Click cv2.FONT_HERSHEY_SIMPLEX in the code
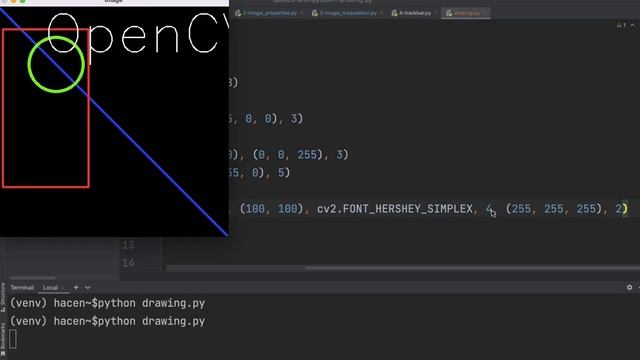Screen dimensions: 640x360 click(395, 209)
